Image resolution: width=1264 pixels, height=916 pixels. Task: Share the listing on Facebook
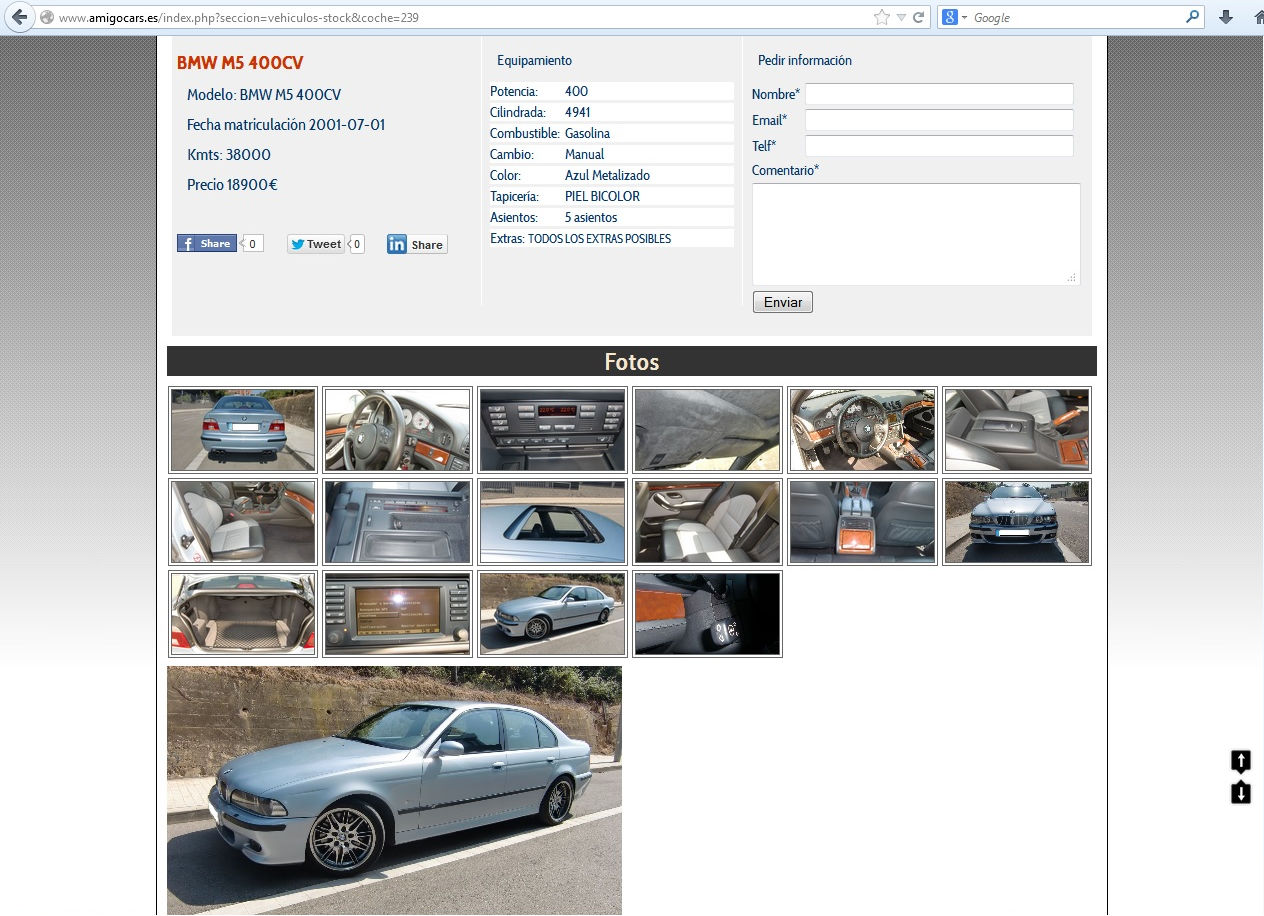(207, 244)
